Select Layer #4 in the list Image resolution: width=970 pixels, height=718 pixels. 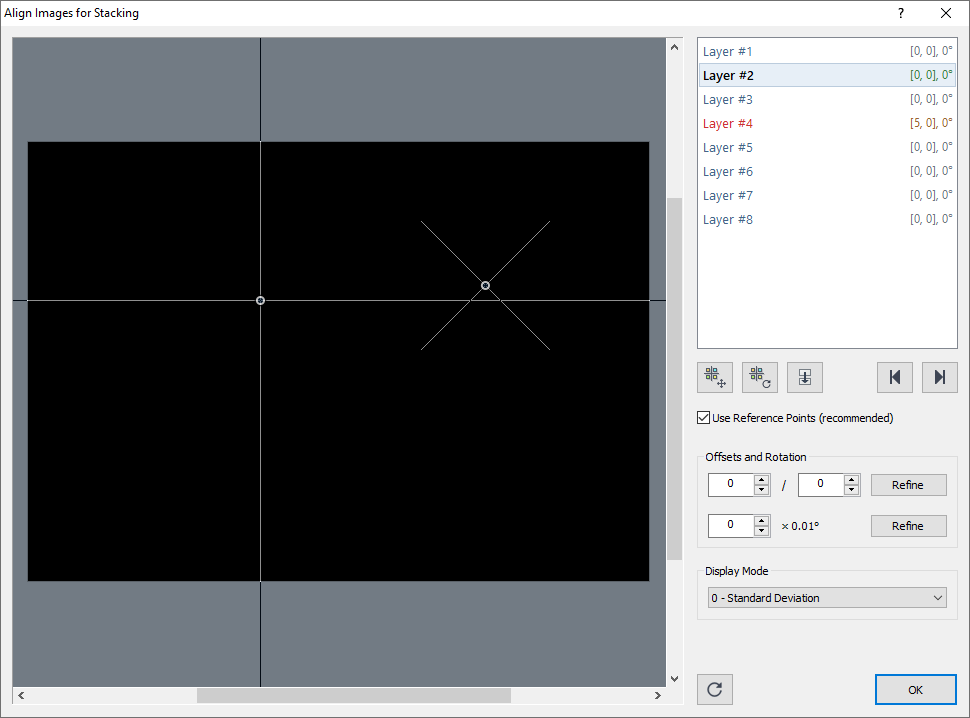coord(728,124)
